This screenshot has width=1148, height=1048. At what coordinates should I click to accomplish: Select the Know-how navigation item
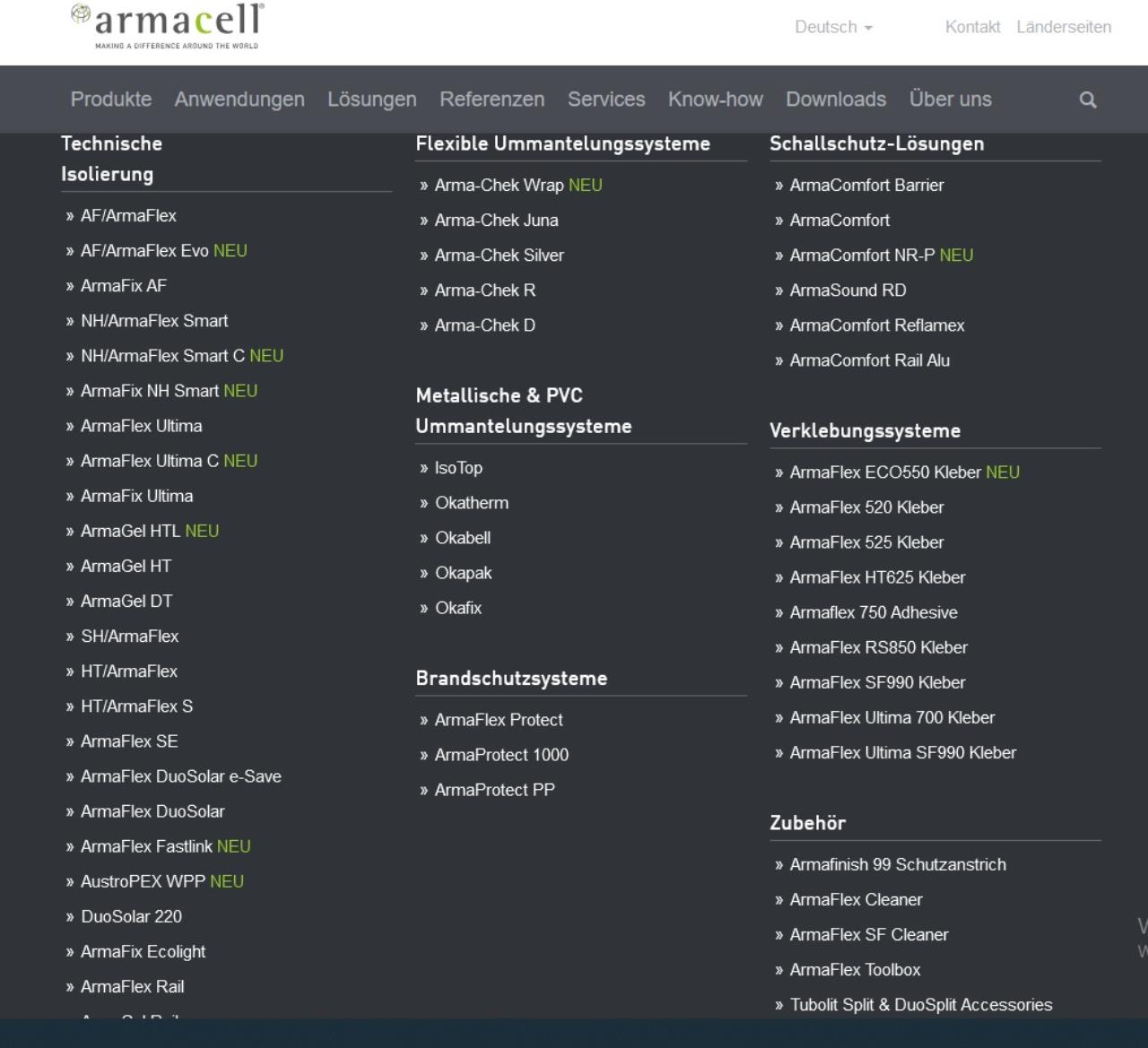pos(715,100)
